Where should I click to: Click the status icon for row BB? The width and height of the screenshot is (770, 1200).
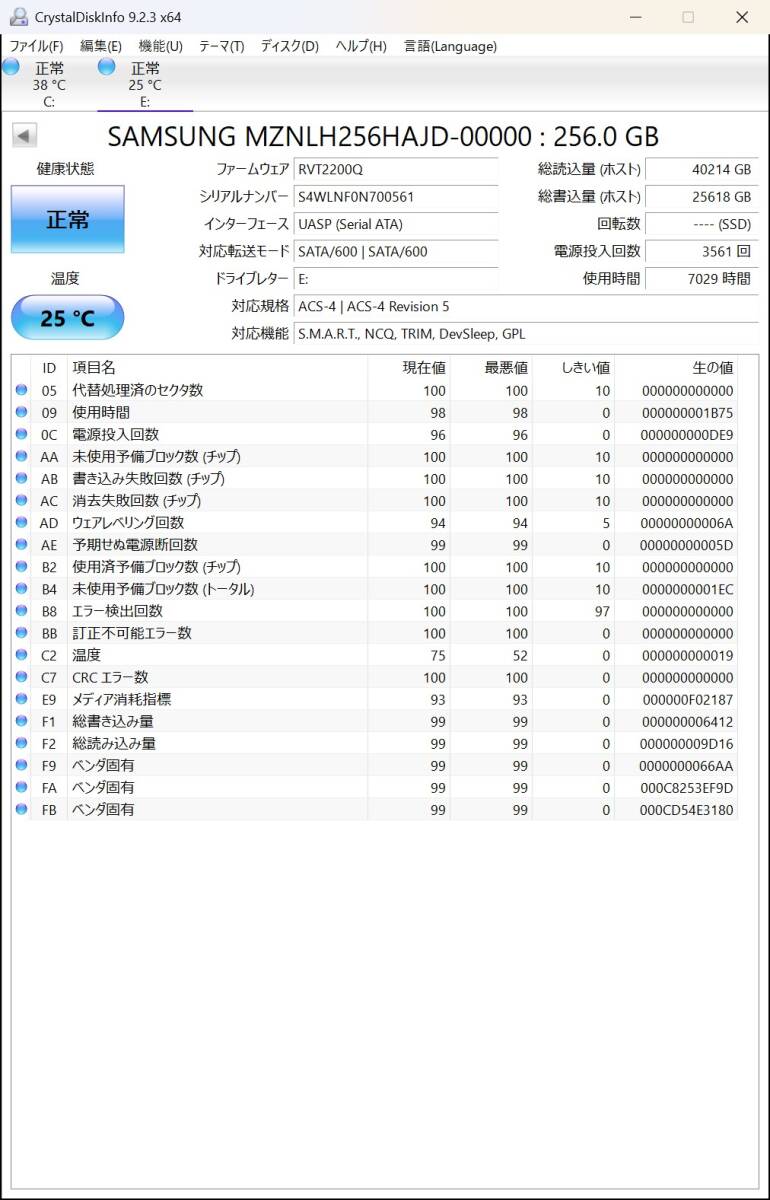(21, 632)
